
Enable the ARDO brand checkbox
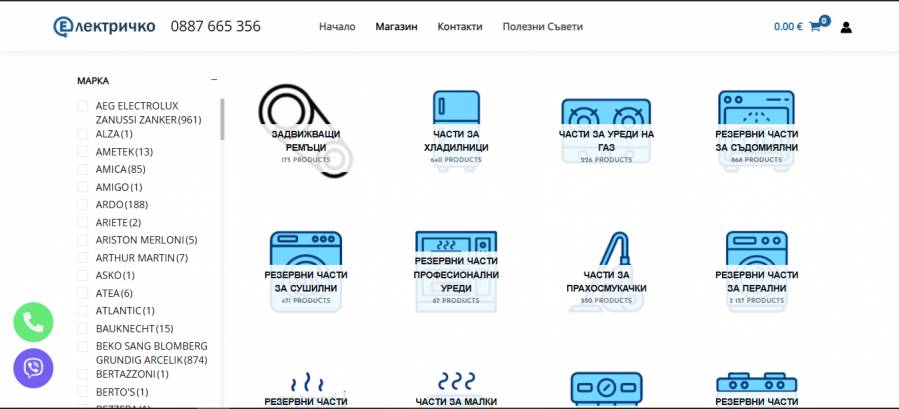[83, 205]
